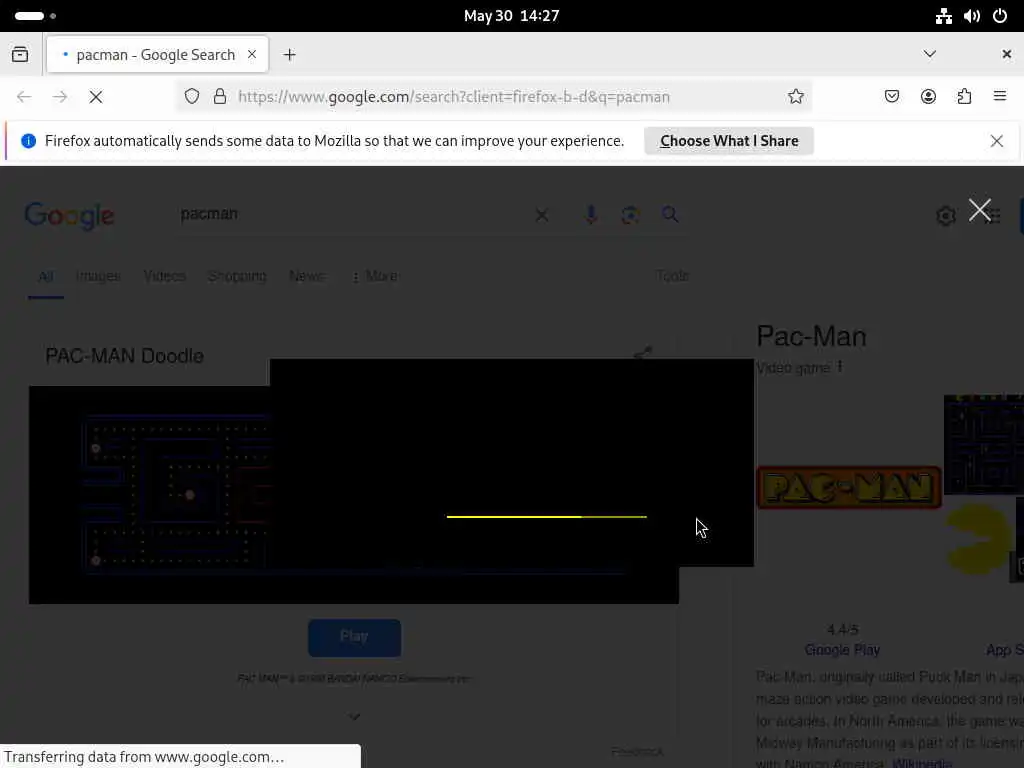The height and width of the screenshot is (768, 1024).
Task: Open the system power menu
Action: coord(1000,16)
